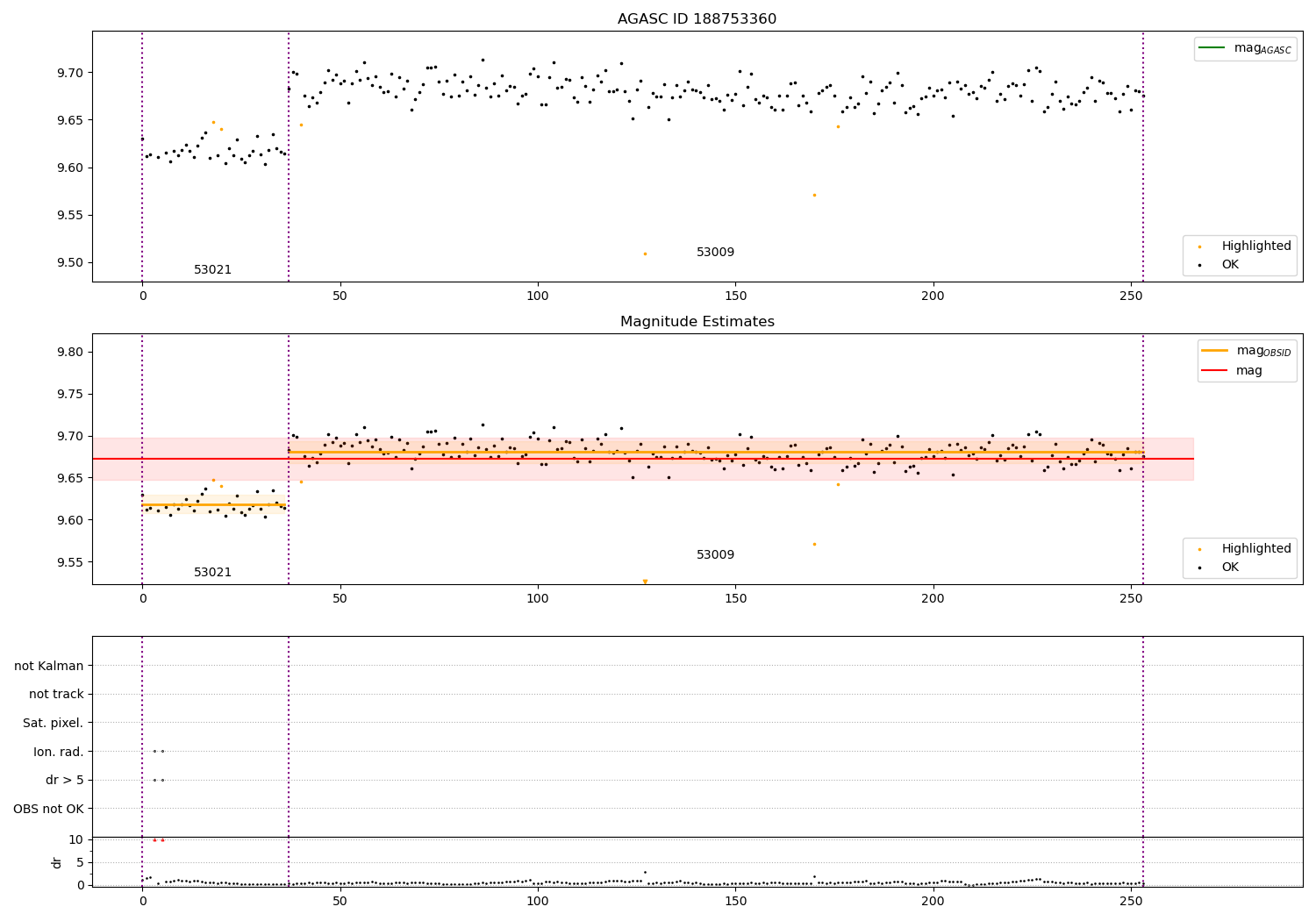The width and height of the screenshot is (1316, 921).
Task: Click the 50 x-tick under the bottom plot
Action: [x=340, y=902]
